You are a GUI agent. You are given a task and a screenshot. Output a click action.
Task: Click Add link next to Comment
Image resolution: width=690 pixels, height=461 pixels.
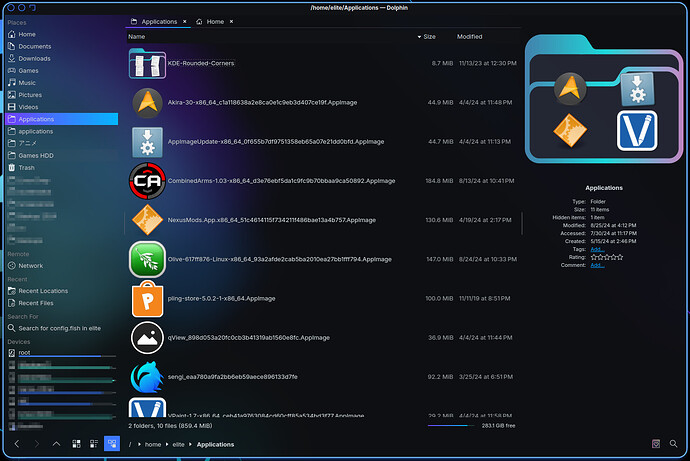[x=597, y=265]
